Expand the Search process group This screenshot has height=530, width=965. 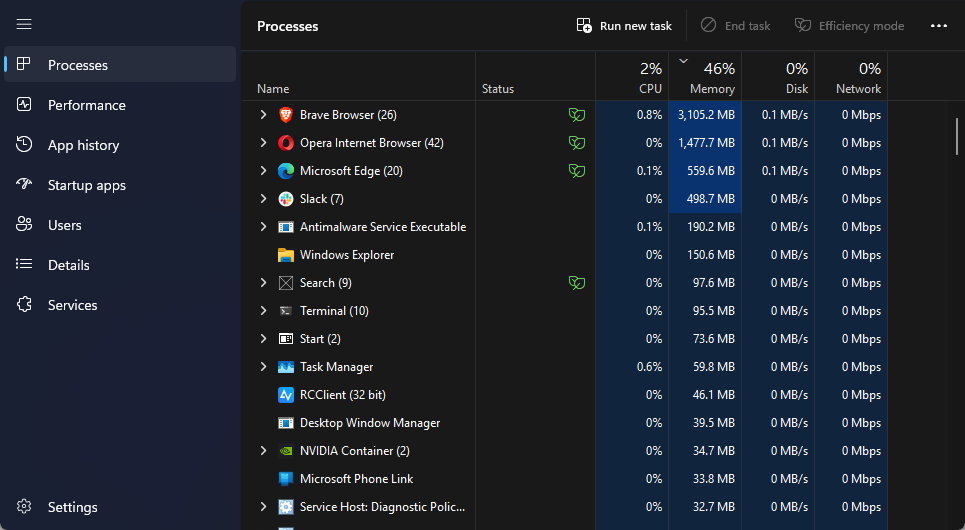pos(263,283)
